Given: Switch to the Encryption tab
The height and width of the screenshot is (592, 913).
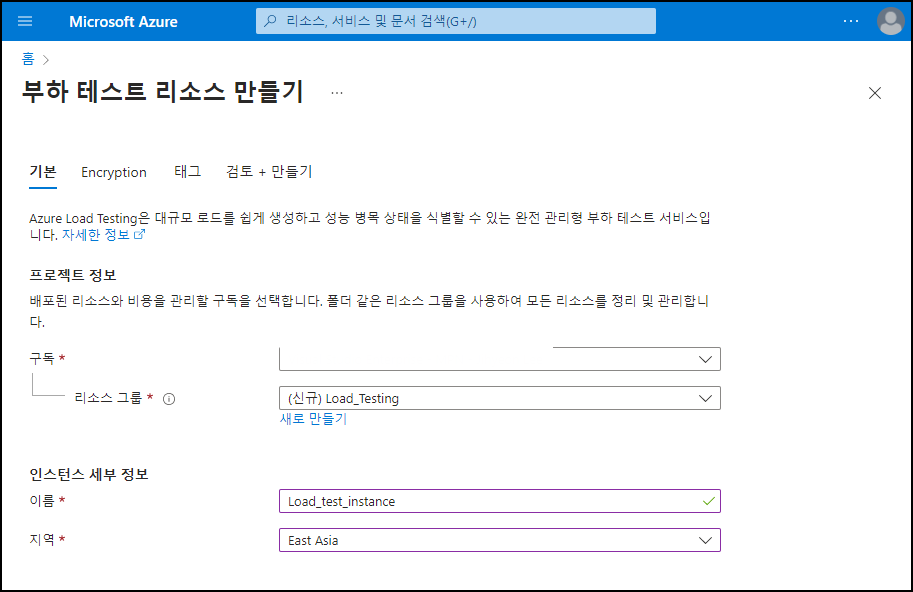Looking at the screenshot, I should 114,172.
